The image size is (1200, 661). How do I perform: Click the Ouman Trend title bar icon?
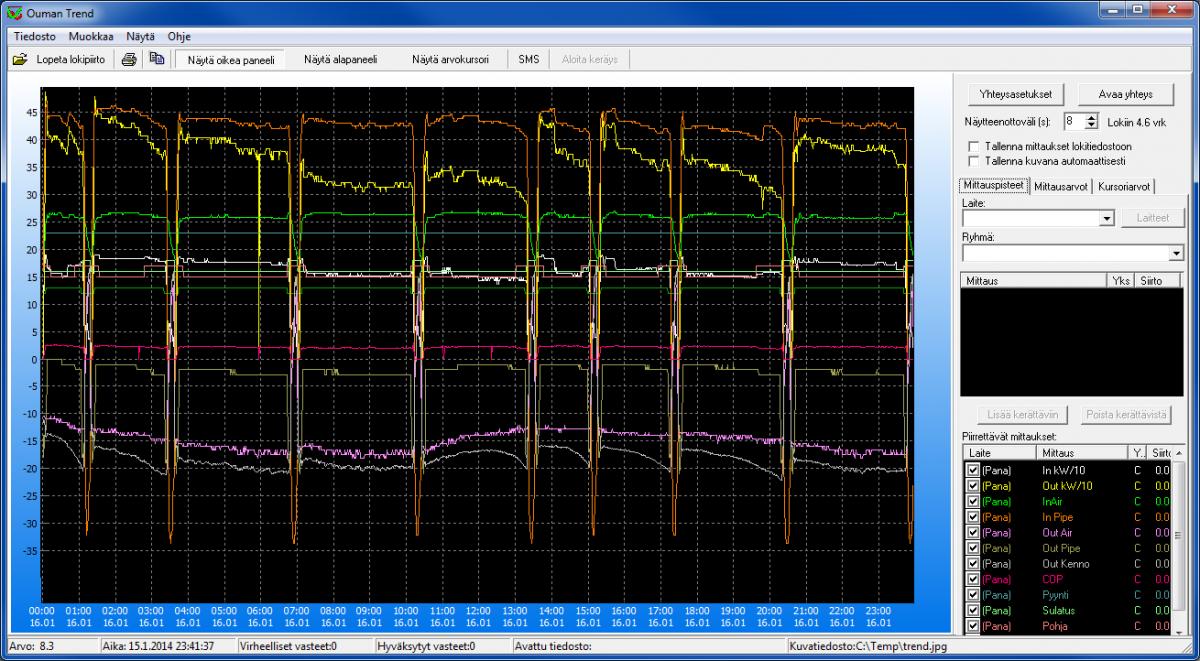[12, 13]
